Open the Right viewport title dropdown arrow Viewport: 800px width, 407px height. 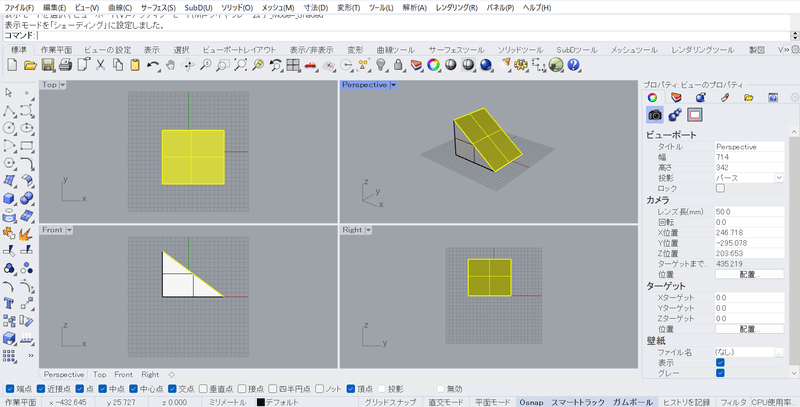click(368, 230)
